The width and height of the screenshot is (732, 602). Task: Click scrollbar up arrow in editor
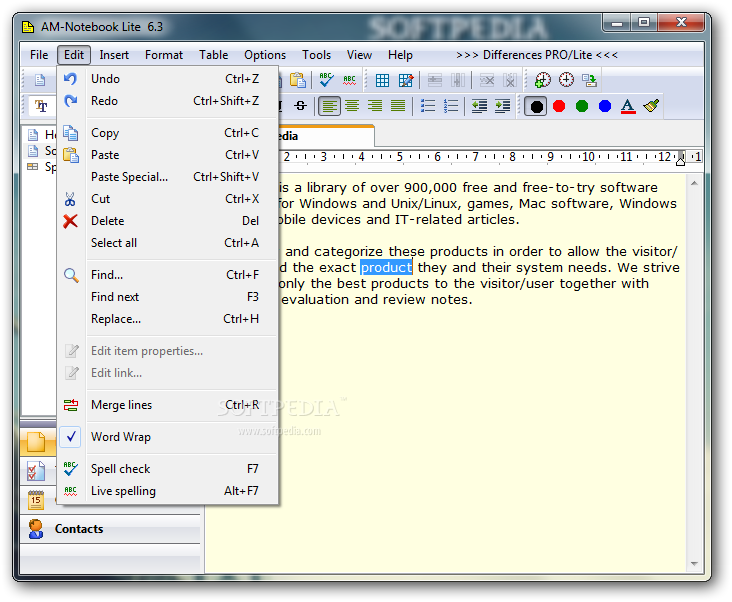(694, 183)
